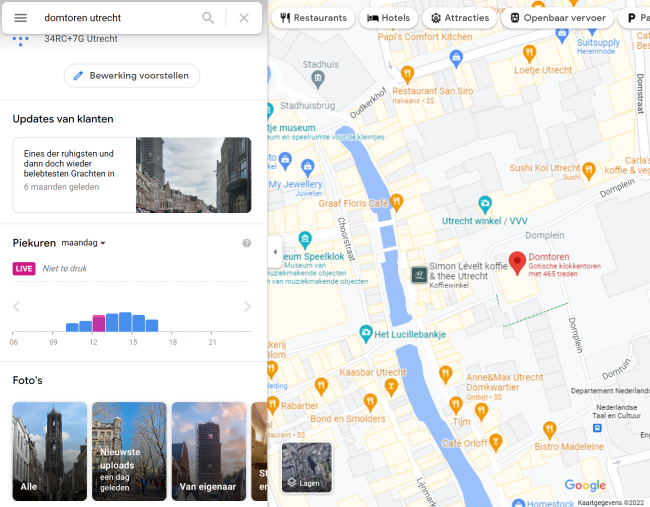
Task: Filter map by Hotels
Action: point(388,18)
